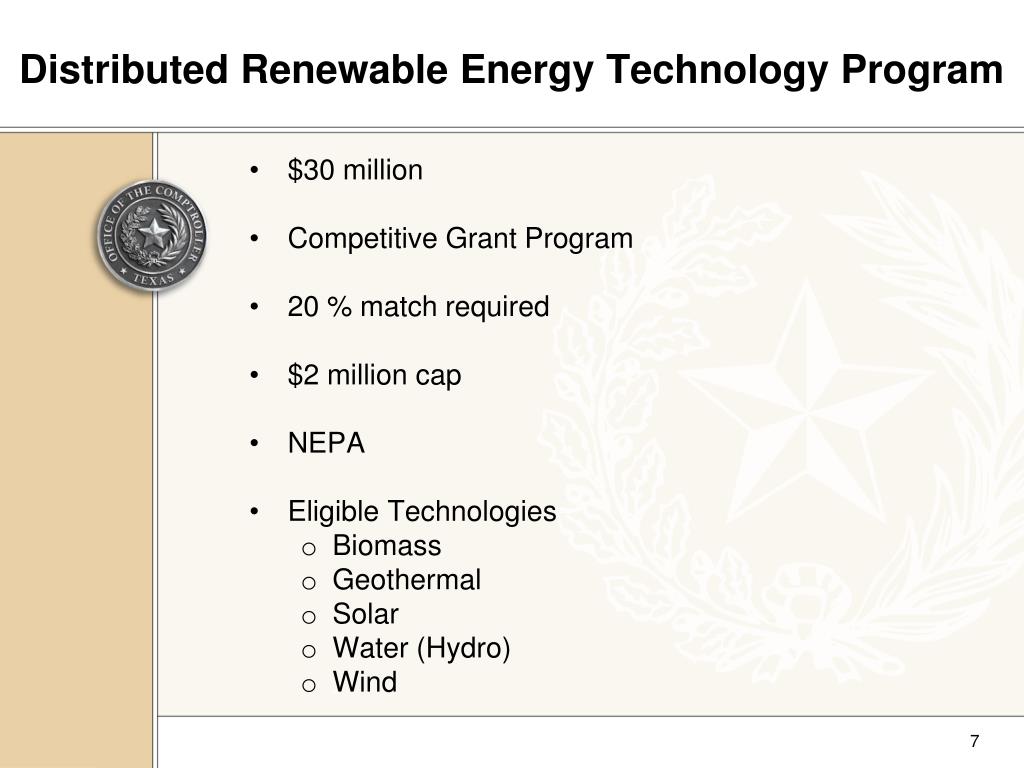Select the "Geothermal" sub-item

click(x=406, y=579)
